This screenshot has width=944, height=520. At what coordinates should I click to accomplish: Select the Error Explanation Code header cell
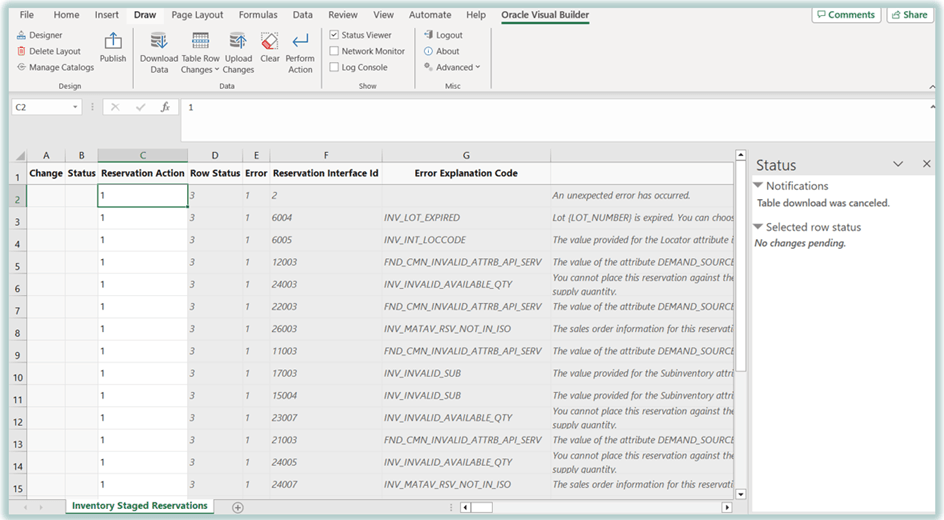(x=466, y=173)
